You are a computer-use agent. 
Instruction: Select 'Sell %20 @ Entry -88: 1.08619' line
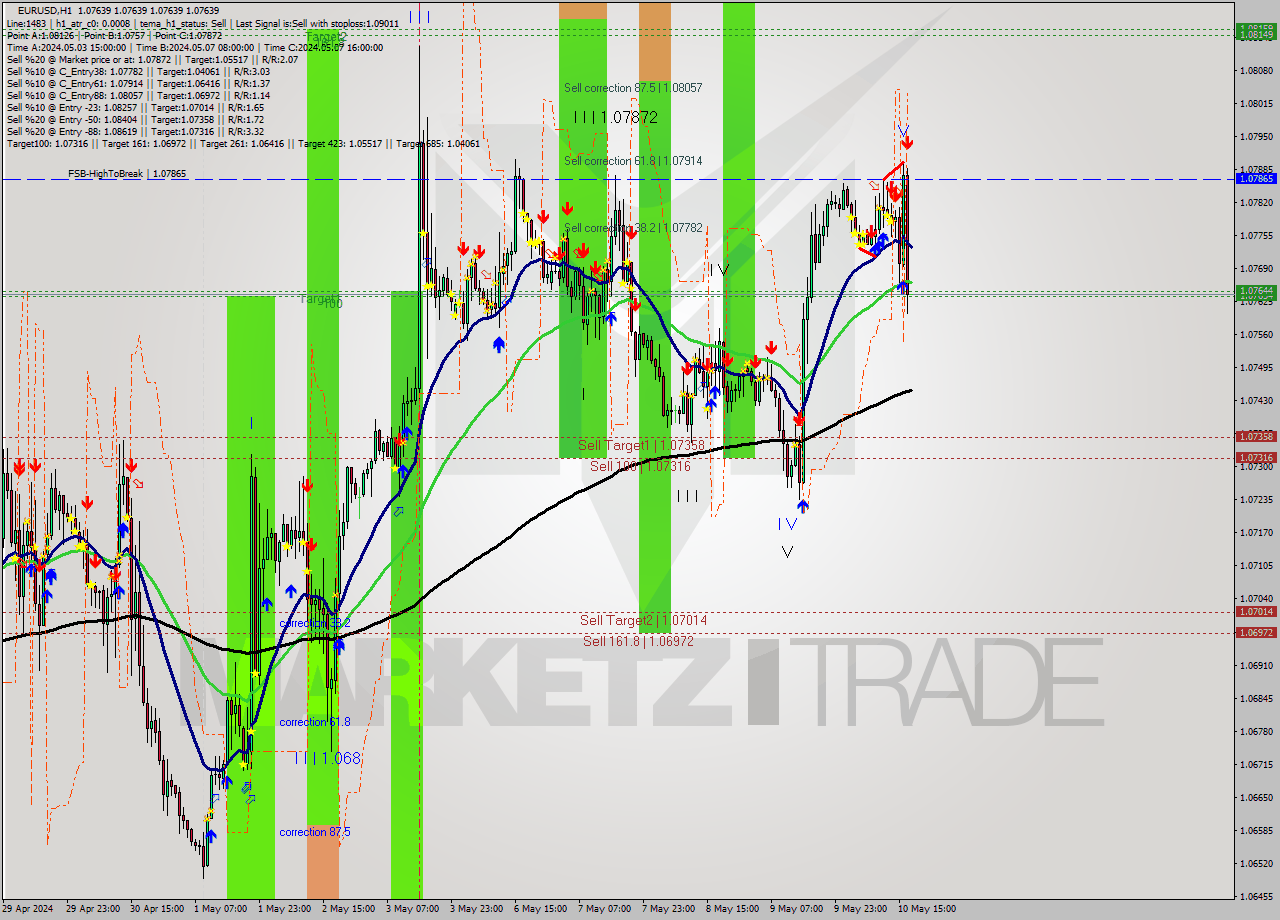pos(136,131)
